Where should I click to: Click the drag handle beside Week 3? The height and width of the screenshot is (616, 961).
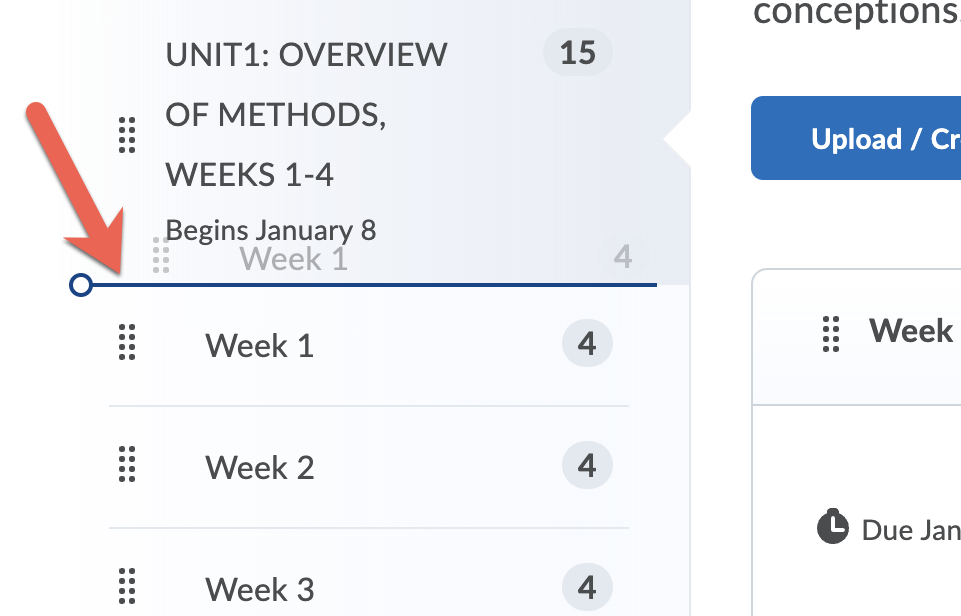127,586
